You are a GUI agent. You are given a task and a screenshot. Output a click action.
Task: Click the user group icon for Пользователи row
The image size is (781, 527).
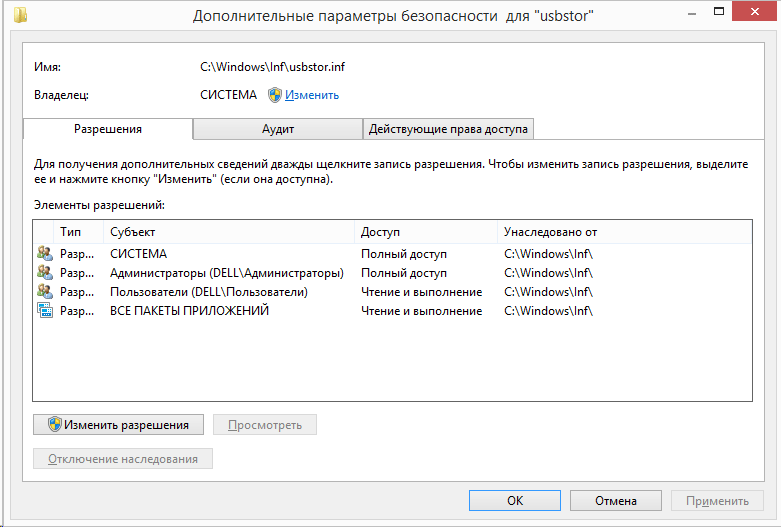pos(45,292)
